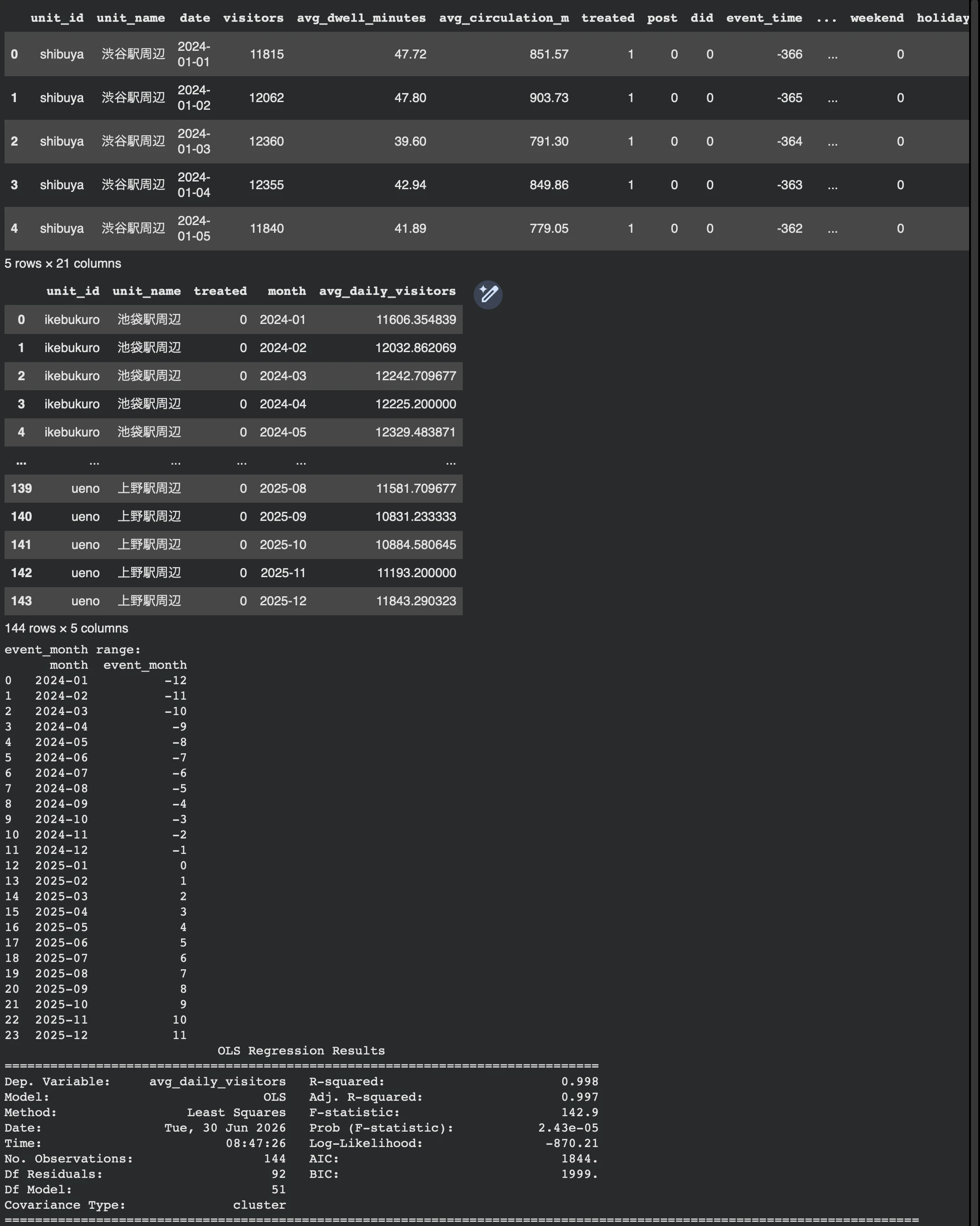Click the visitors column header
Viewport: 980px width, 1226px height.
tap(253, 18)
